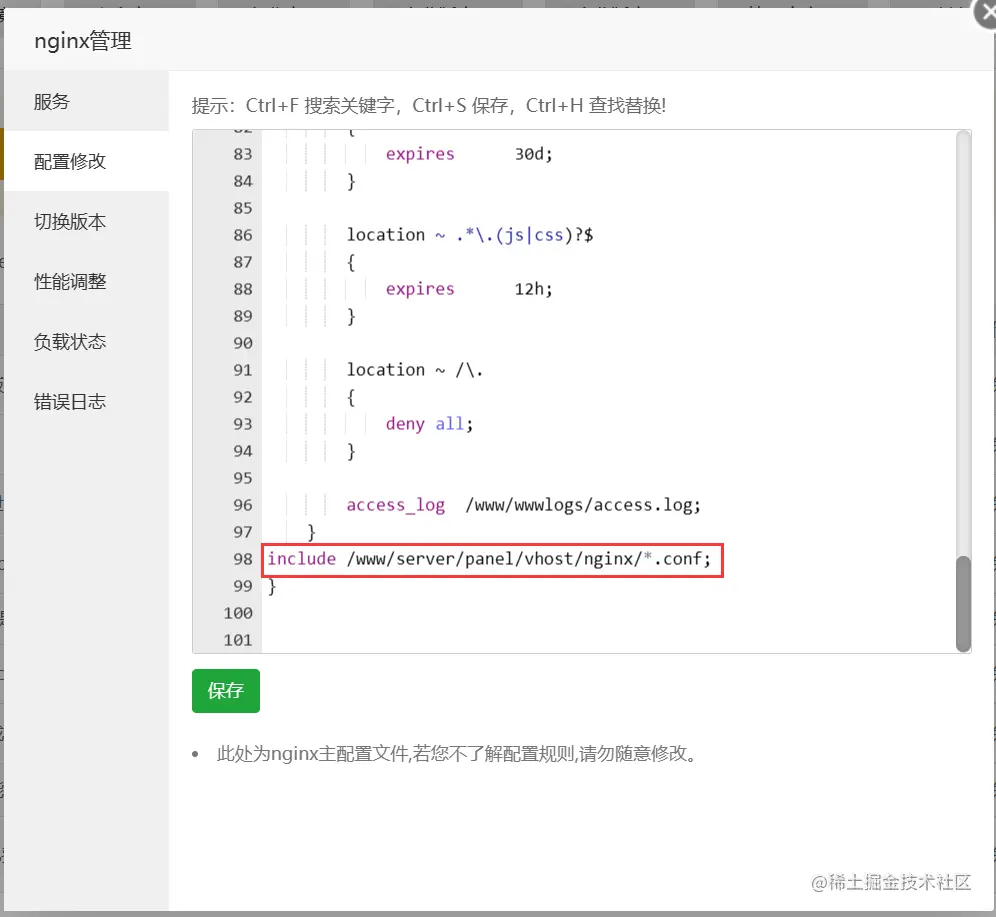The height and width of the screenshot is (917, 996).
Task: Click the closing brace on line 84
Action: pyautogui.click(x=351, y=182)
